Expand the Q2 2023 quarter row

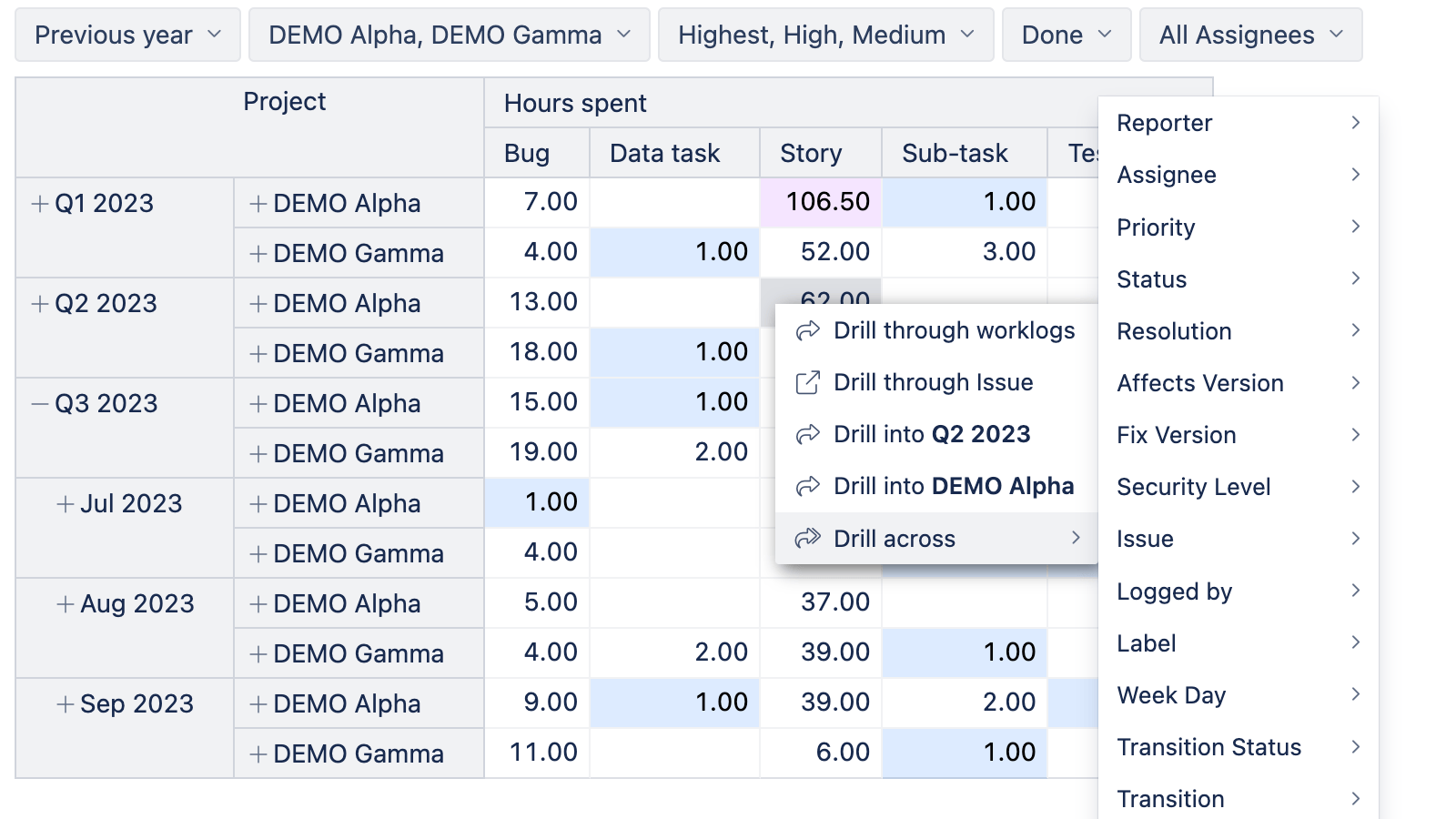[39, 304]
